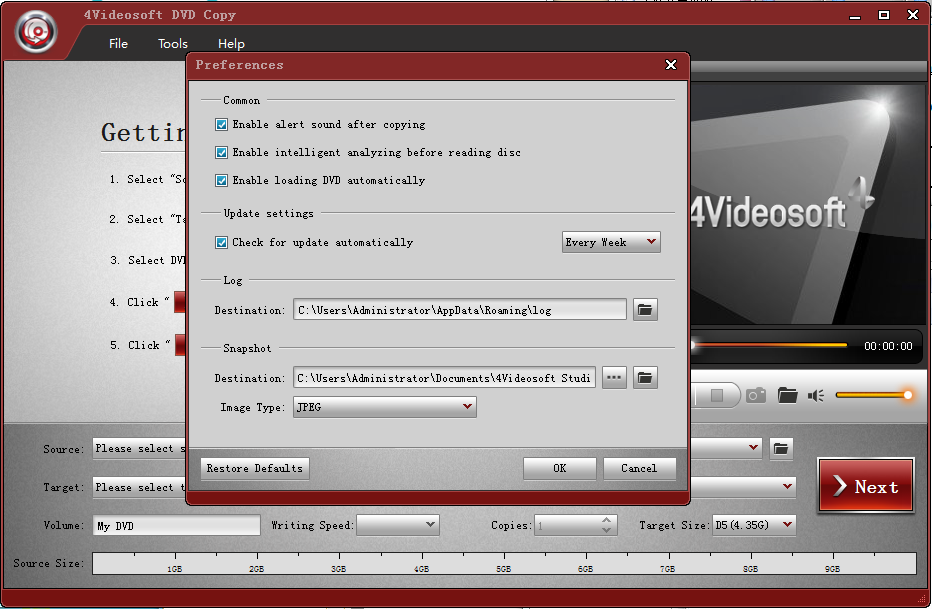This screenshot has width=932, height=609.
Task: Toggle intelligent analyzing before reading disc
Action: coord(221,153)
